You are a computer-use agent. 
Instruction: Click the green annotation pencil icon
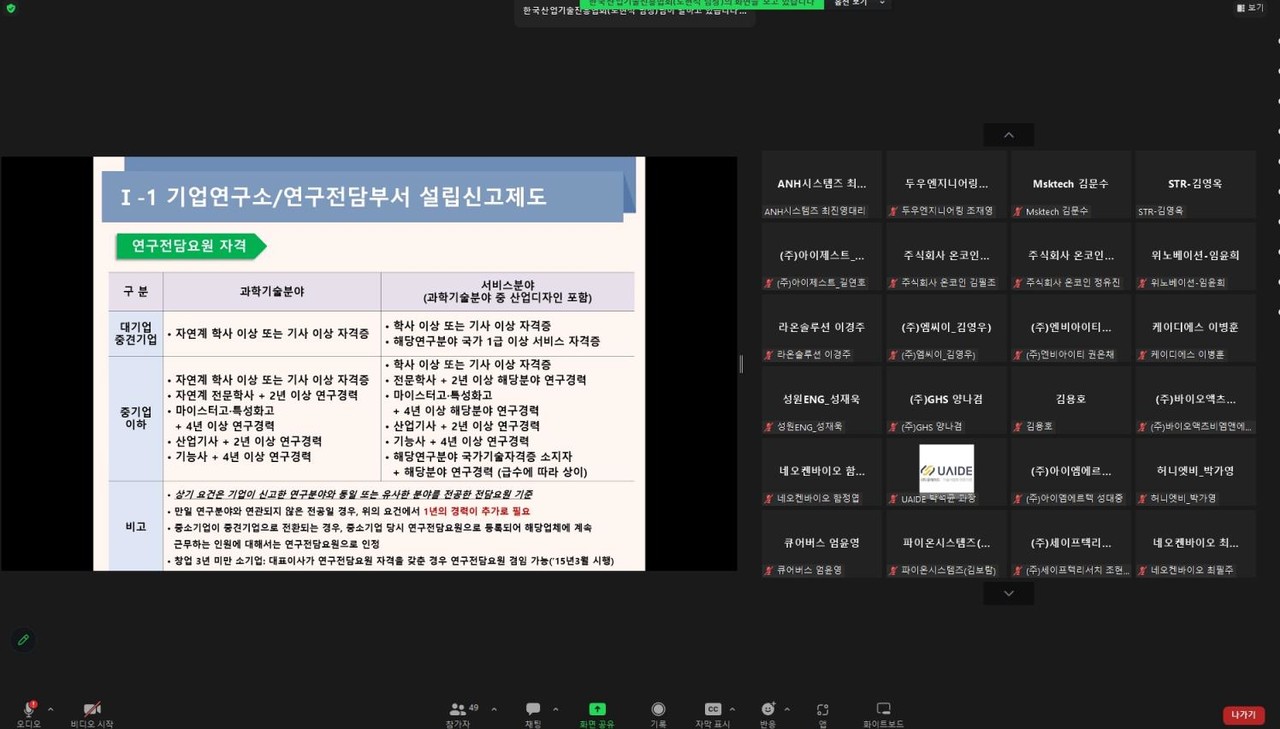click(x=23, y=640)
